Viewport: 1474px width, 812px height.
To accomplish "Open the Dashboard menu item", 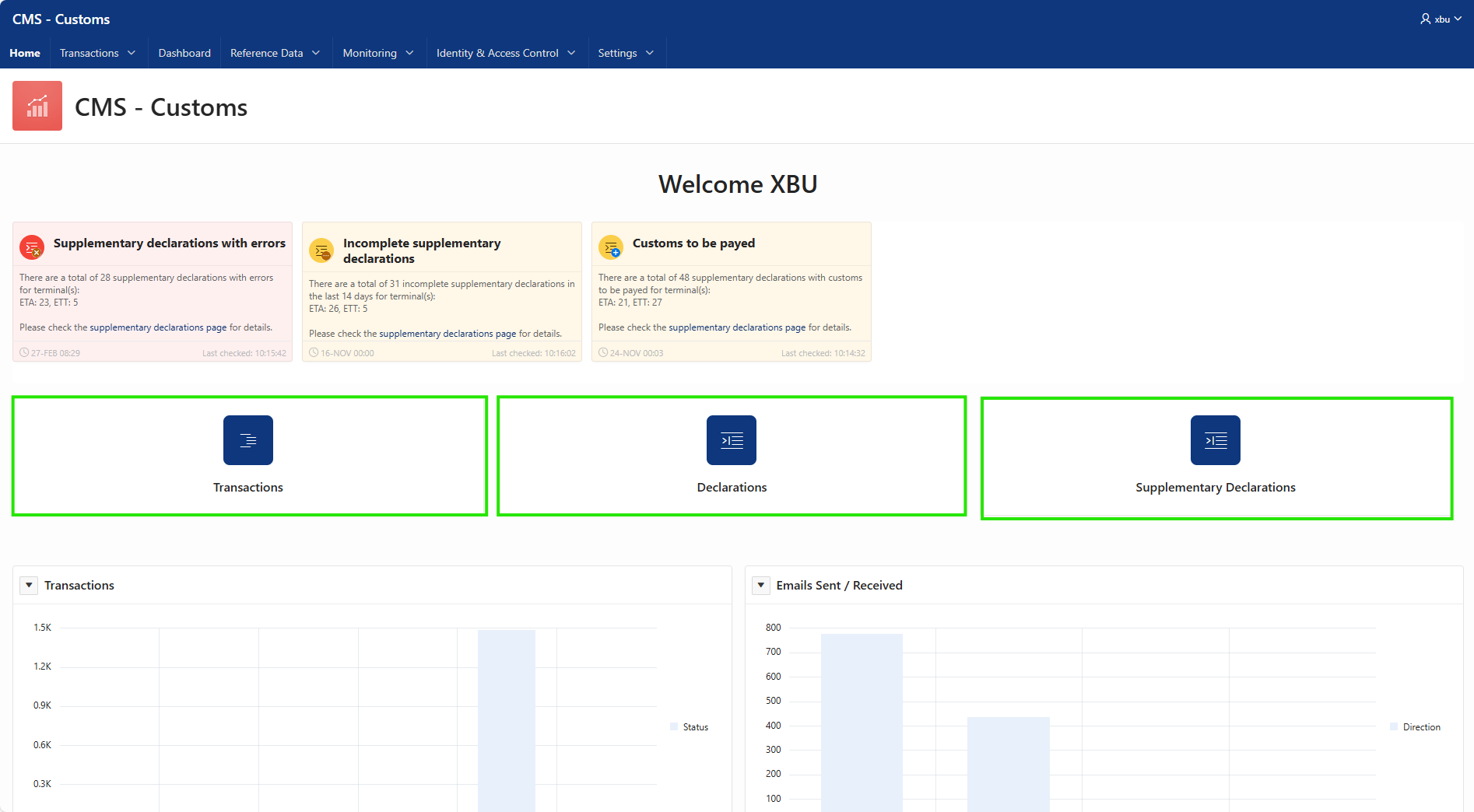I will point(184,53).
